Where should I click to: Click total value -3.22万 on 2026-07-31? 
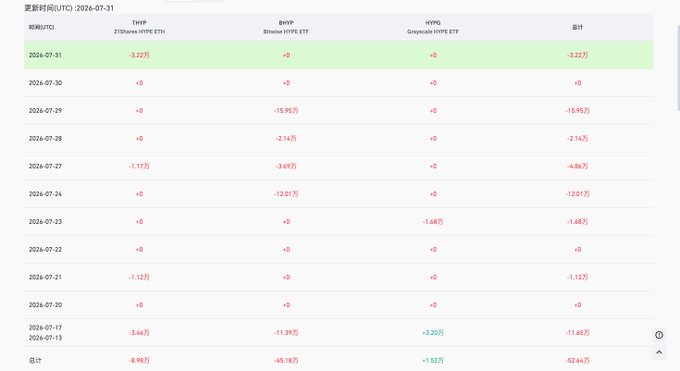(577, 55)
